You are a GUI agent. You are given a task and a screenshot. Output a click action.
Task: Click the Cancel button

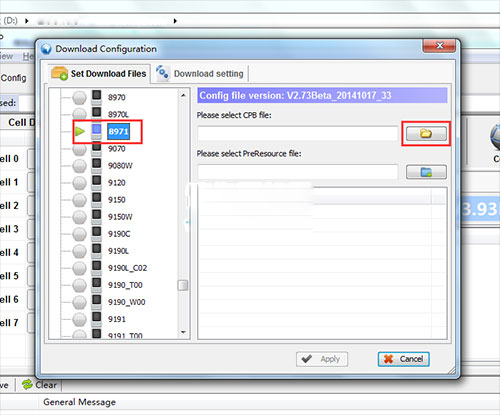[x=403, y=359]
